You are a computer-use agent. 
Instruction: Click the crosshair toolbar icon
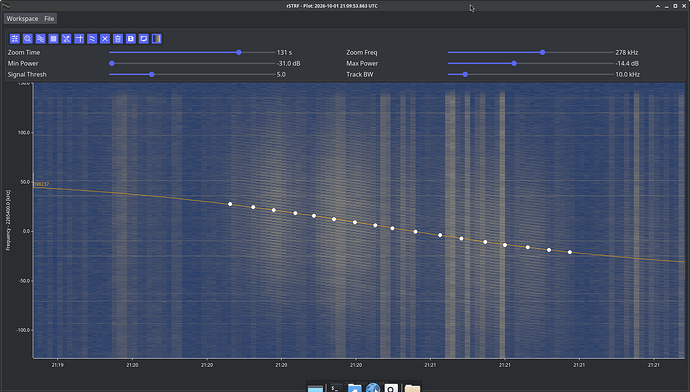(79, 39)
